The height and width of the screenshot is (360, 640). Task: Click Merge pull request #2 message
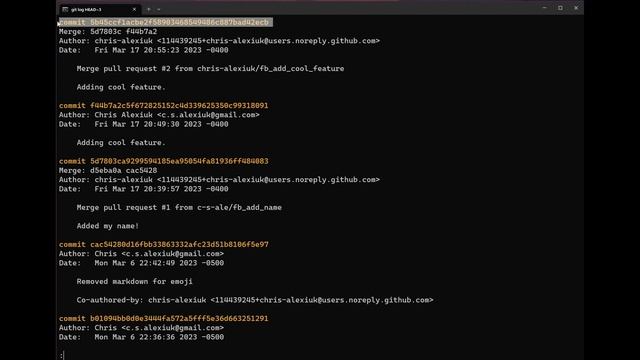tap(210, 69)
